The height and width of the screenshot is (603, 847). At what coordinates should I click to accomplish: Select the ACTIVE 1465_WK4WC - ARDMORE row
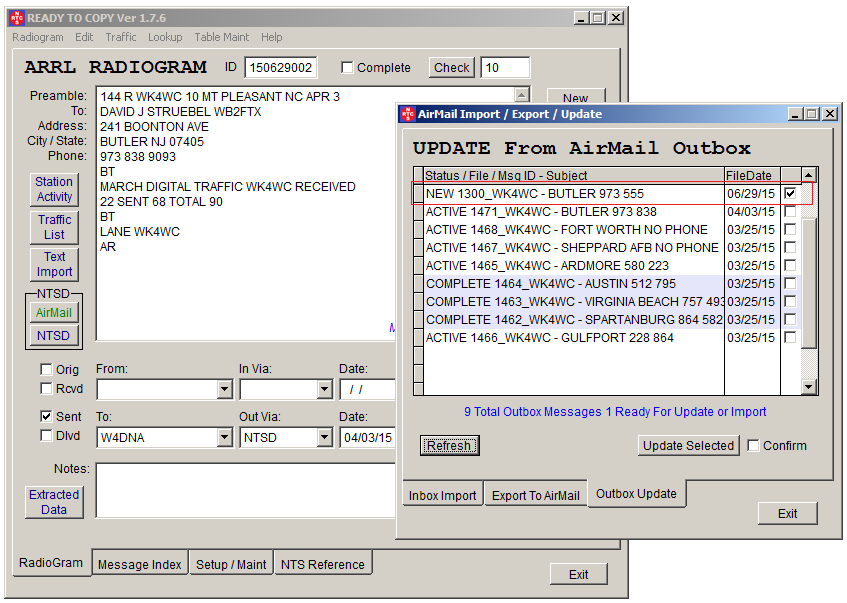coord(574,265)
